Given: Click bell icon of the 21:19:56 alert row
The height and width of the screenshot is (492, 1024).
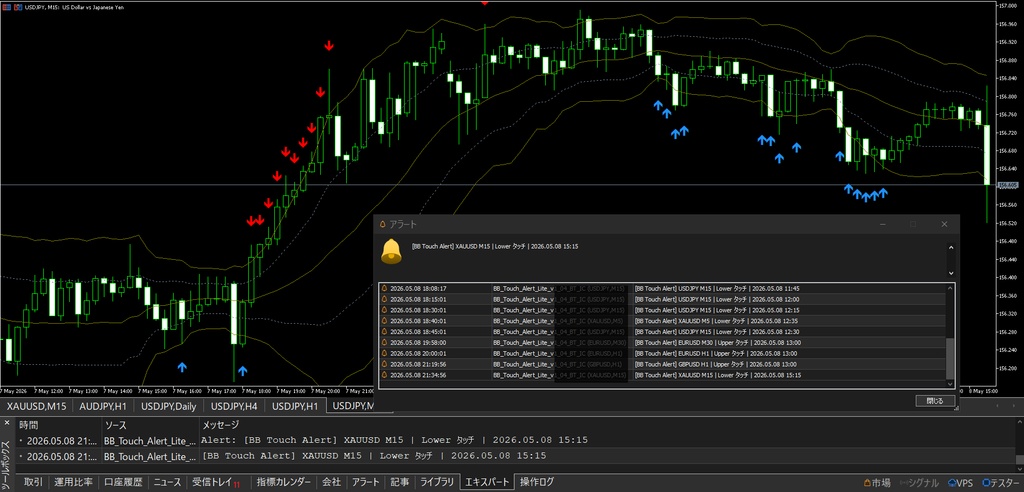Looking at the screenshot, I should click(385, 364).
